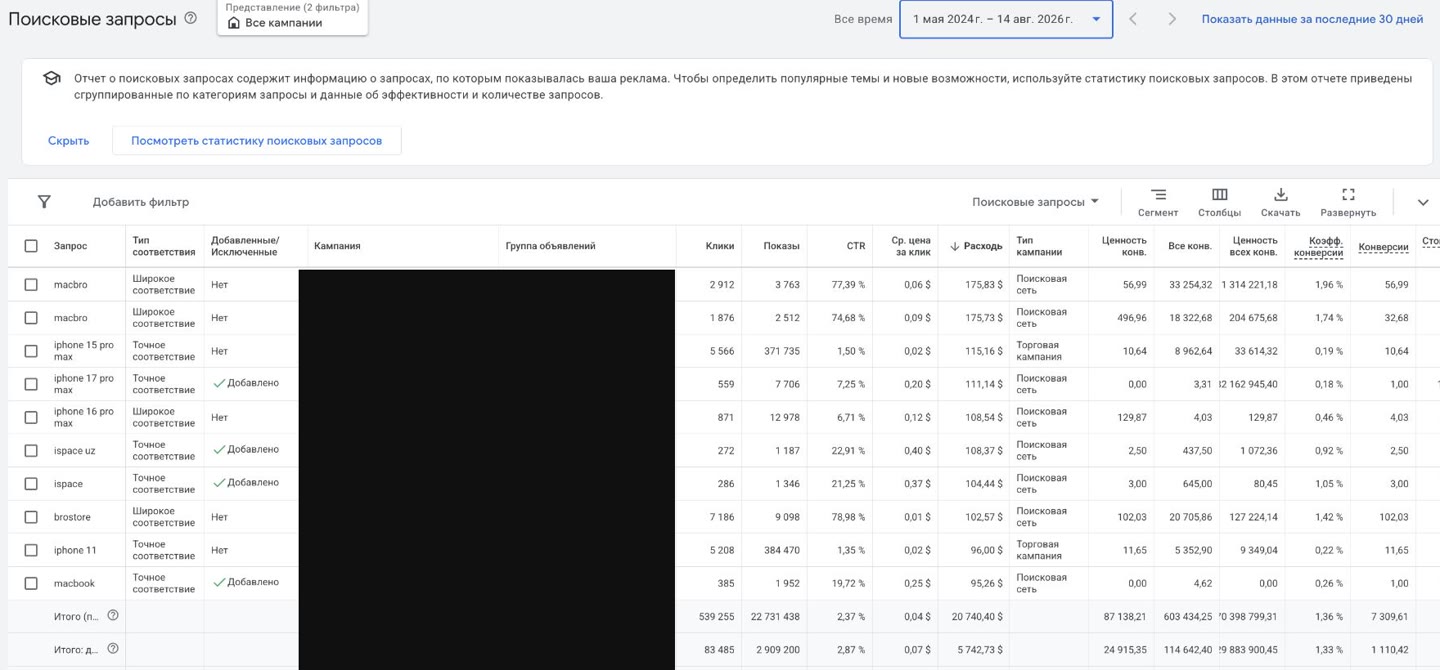
Task: Sort by the Клики column header
Action: tap(719, 246)
